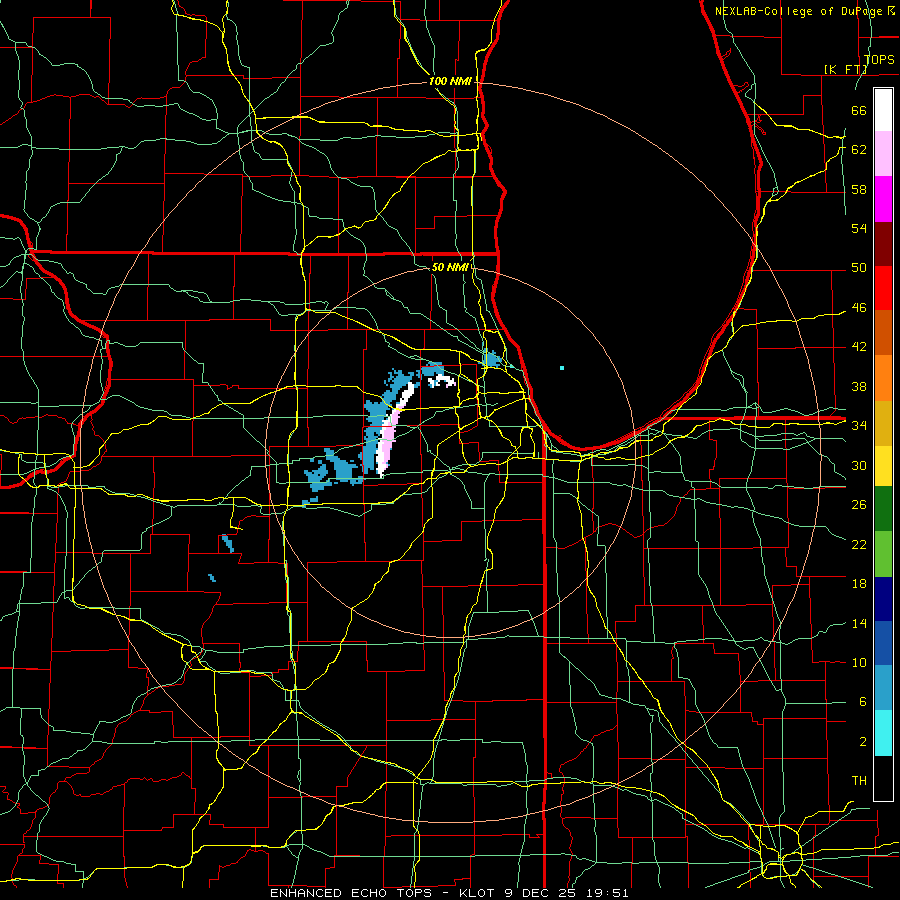The height and width of the screenshot is (900, 900).
Task: Click the 'TOPS' legend heading
Action: pos(879,59)
